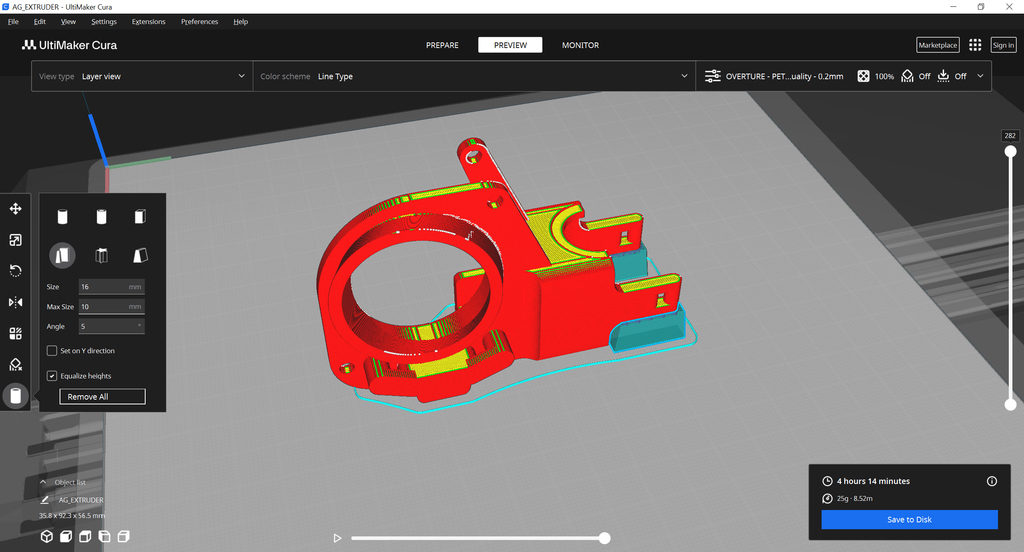The image size is (1024, 552).
Task: Select the Move tool
Action: pos(16,209)
